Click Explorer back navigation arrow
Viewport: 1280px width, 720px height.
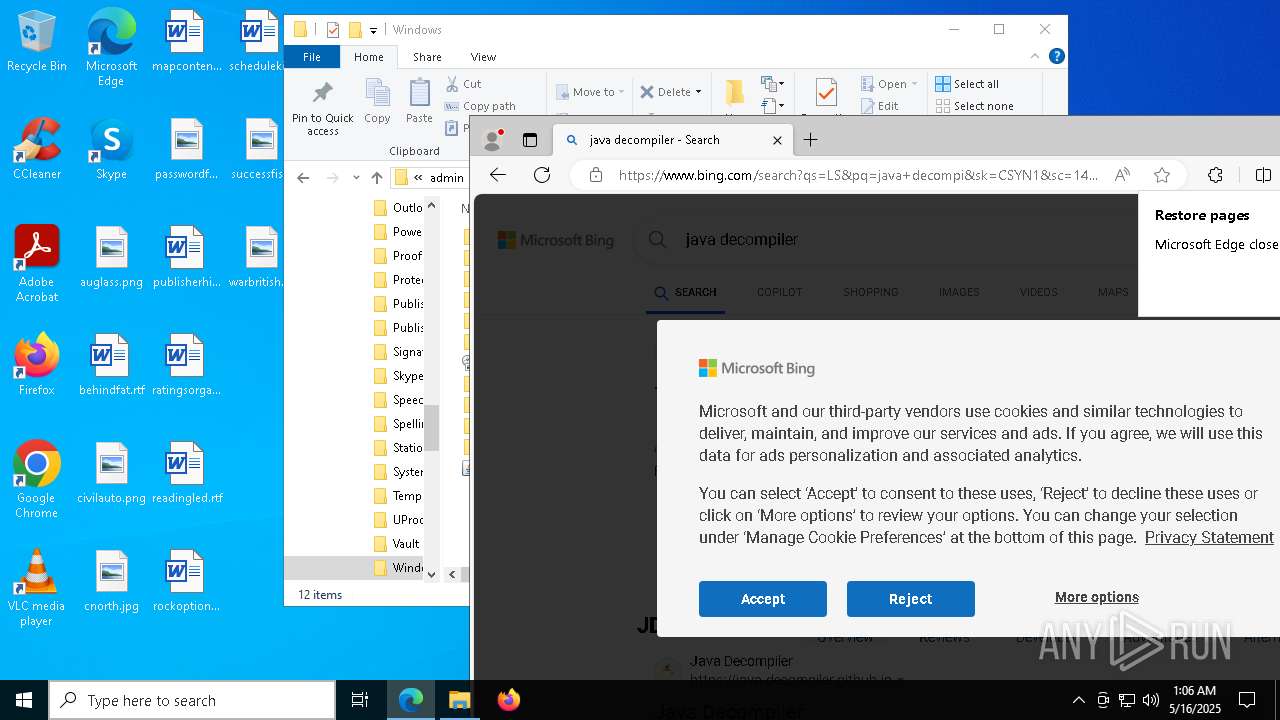(x=303, y=178)
